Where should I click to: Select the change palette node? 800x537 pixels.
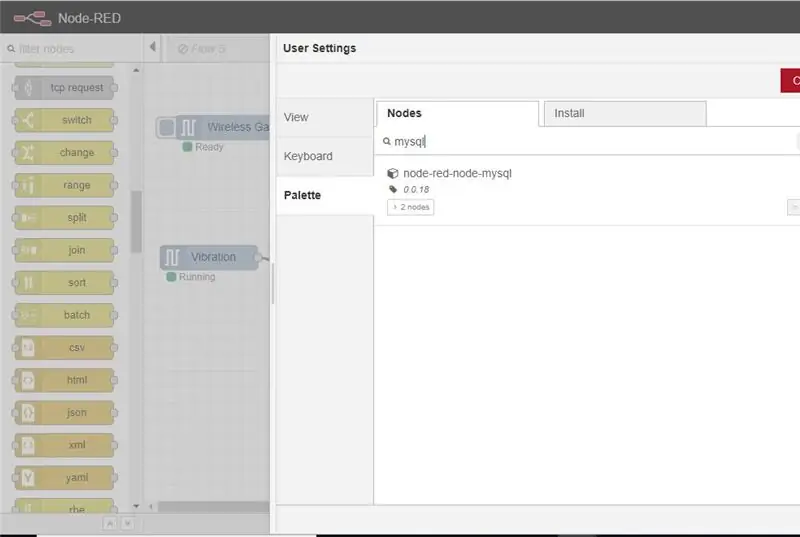(65, 152)
